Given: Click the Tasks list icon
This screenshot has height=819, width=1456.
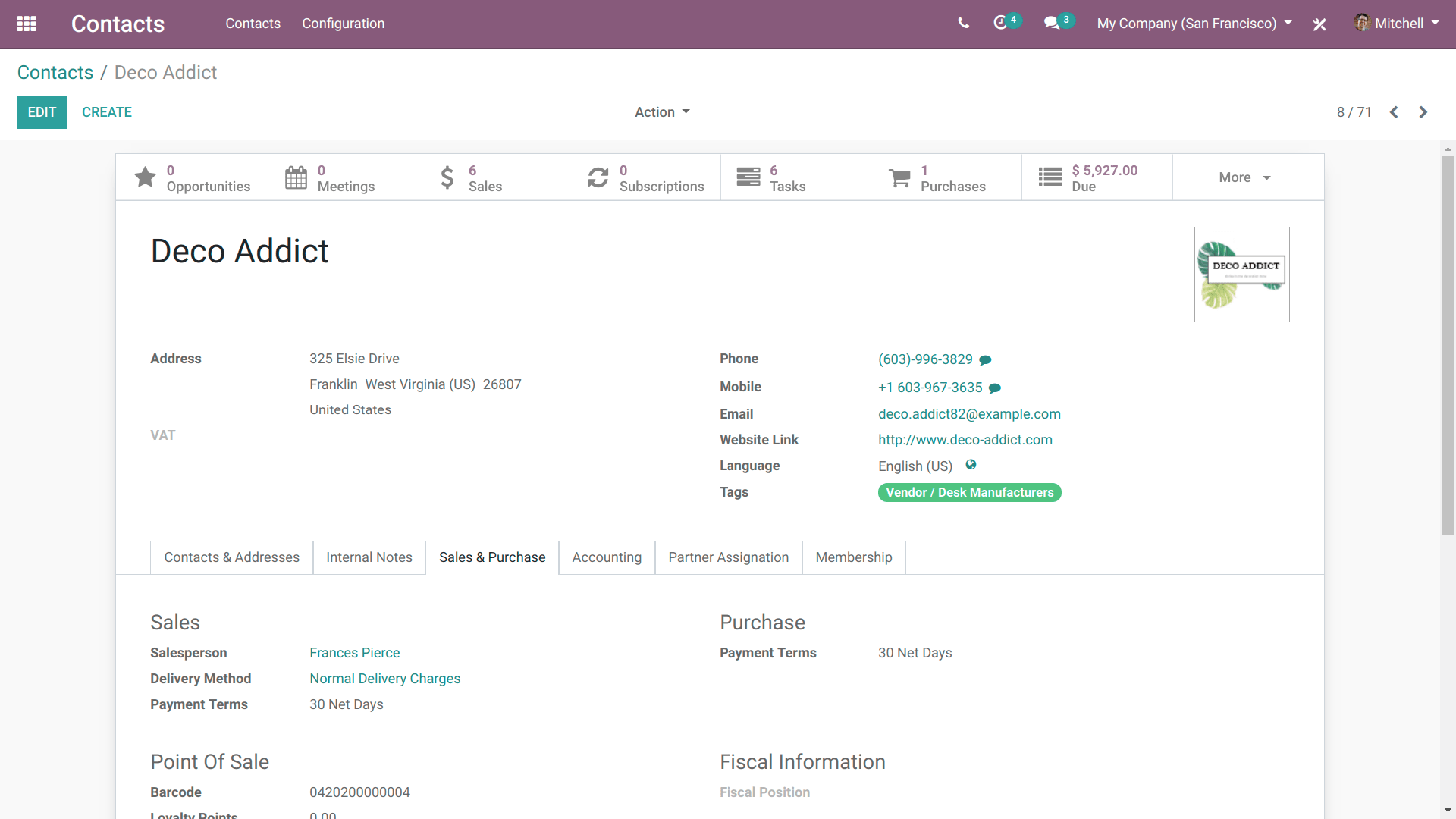Looking at the screenshot, I should 748,177.
